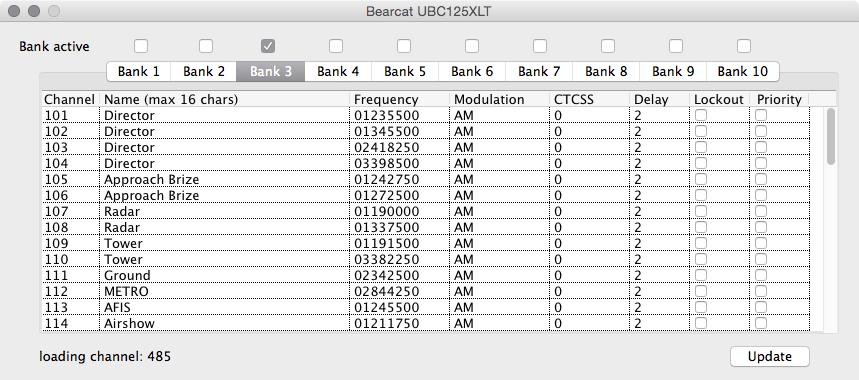Enable the Bank active checkbox above Bank 6
Viewport: 859px width, 380px height.
point(472,46)
